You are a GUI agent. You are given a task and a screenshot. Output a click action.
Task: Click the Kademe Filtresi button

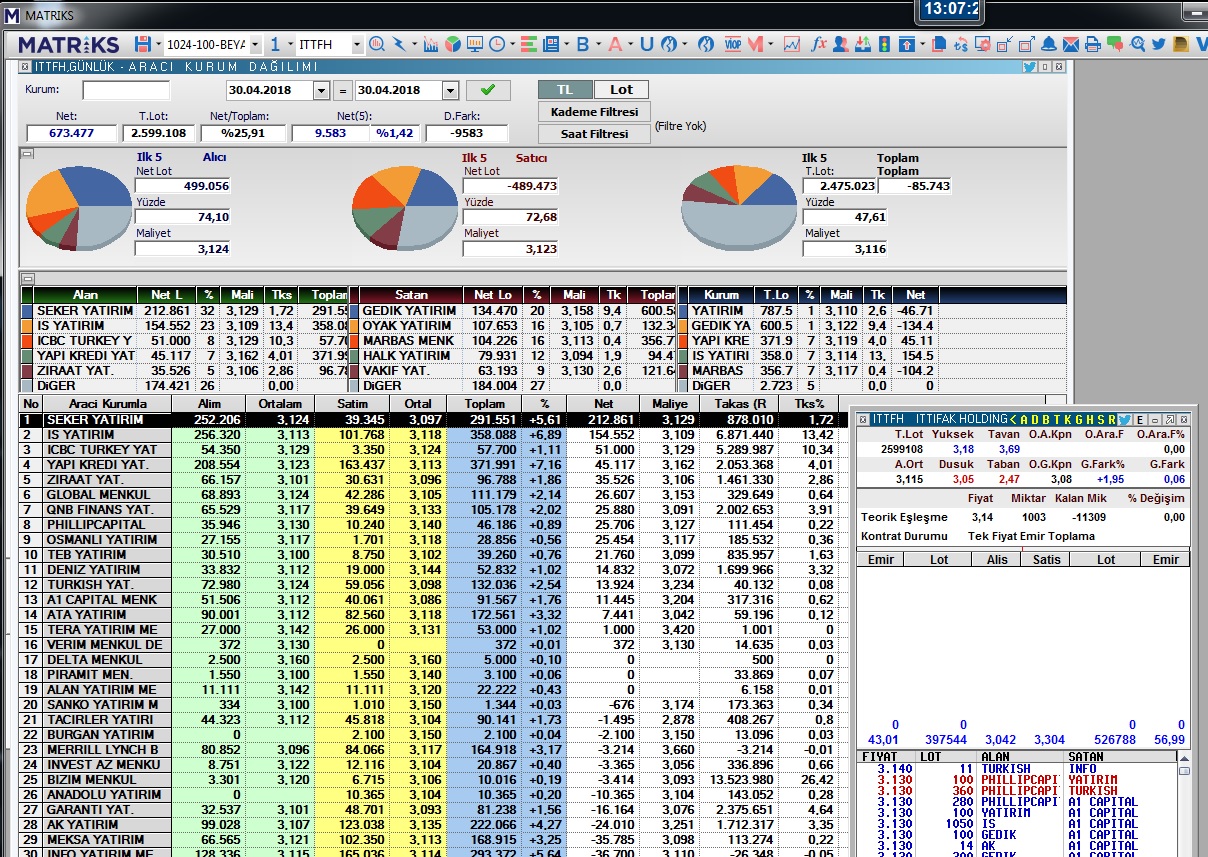click(594, 111)
